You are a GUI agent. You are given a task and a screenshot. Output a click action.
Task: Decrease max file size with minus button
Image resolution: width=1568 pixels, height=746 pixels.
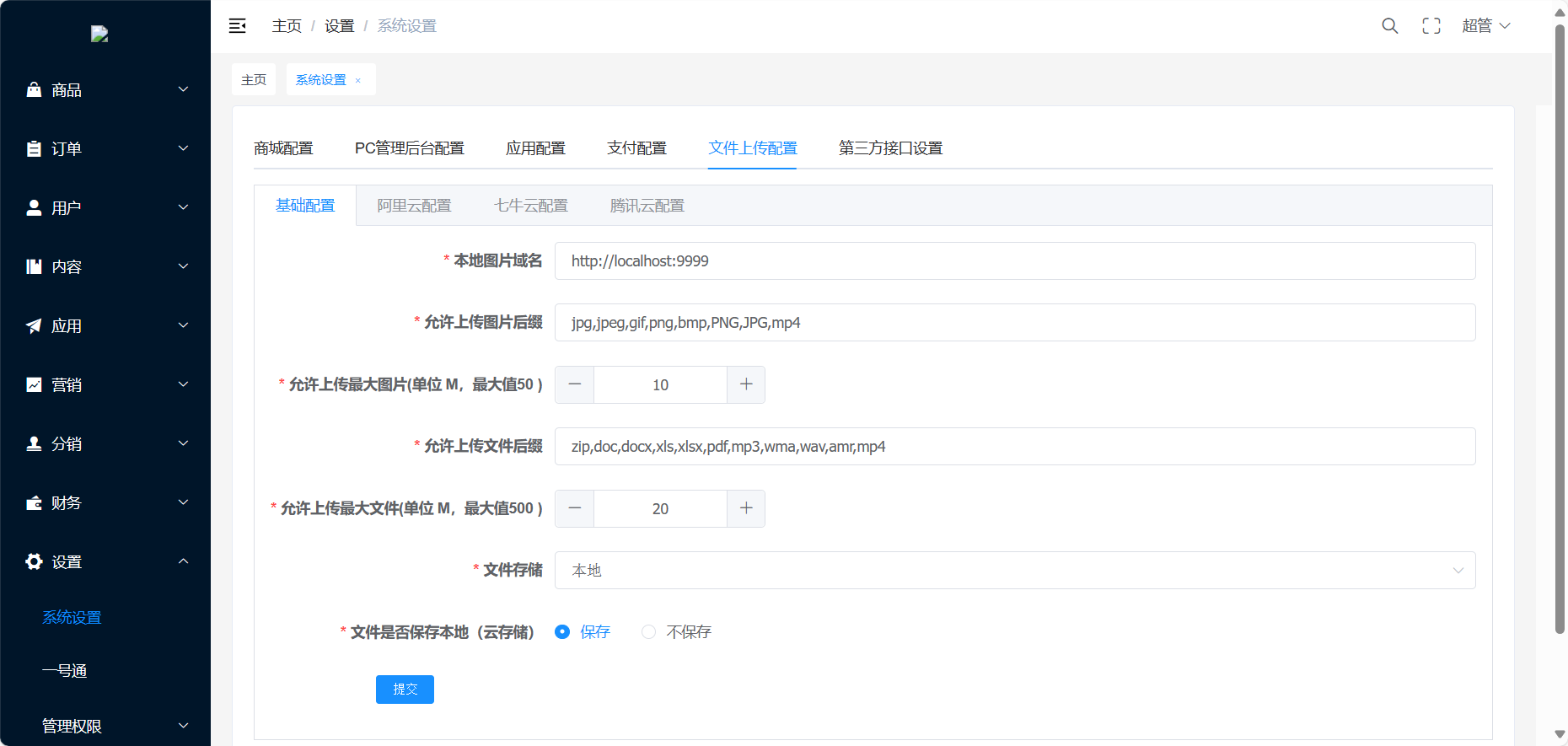point(575,508)
